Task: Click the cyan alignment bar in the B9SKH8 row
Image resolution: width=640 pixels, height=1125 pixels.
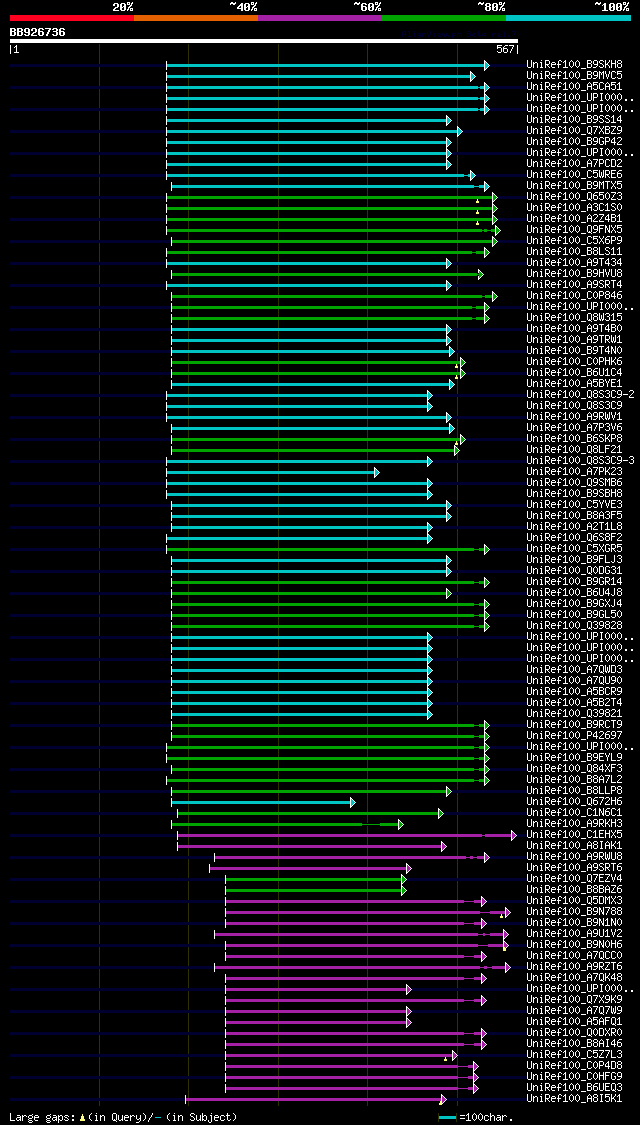Action: click(328, 65)
